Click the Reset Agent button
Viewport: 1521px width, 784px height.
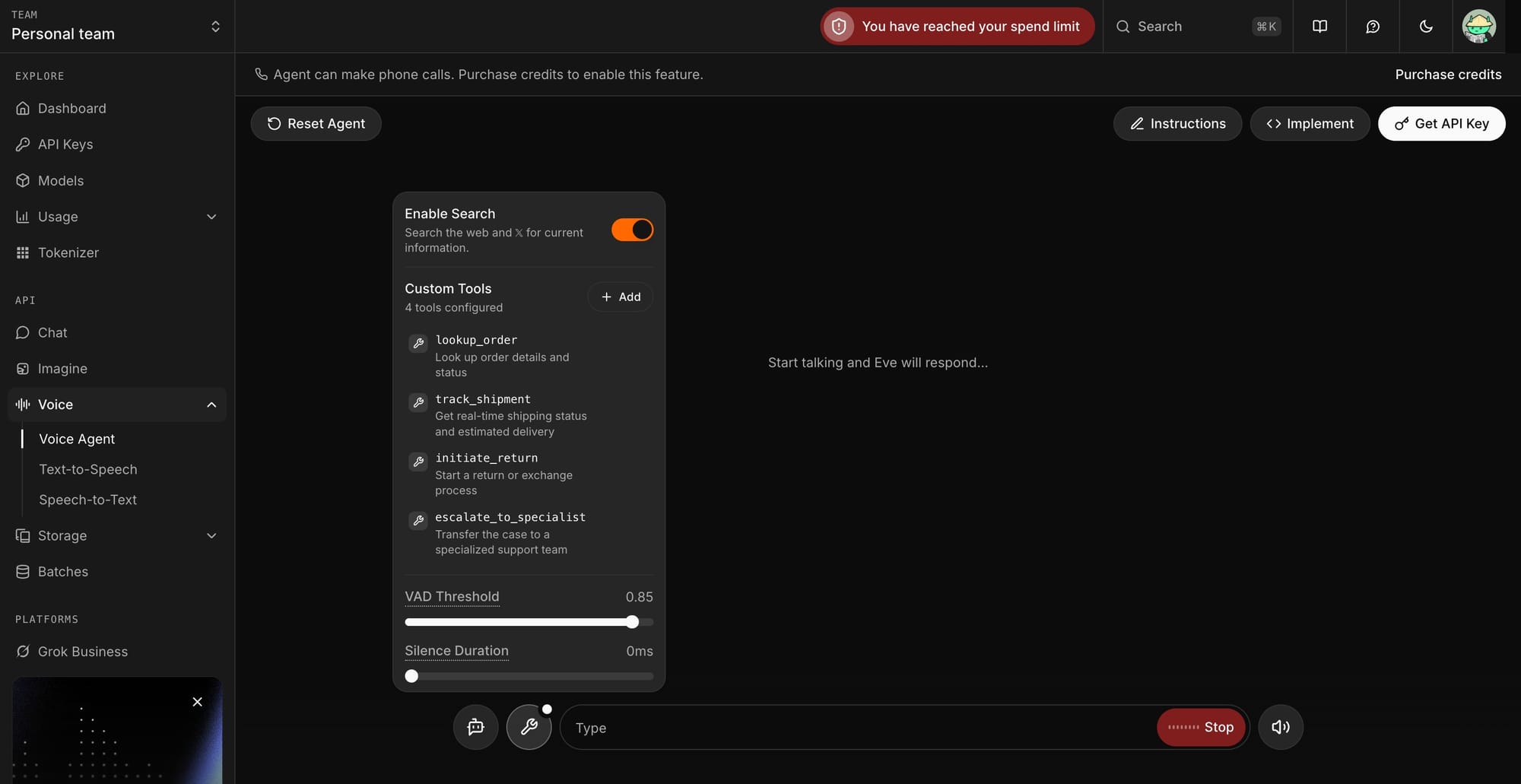click(x=316, y=123)
